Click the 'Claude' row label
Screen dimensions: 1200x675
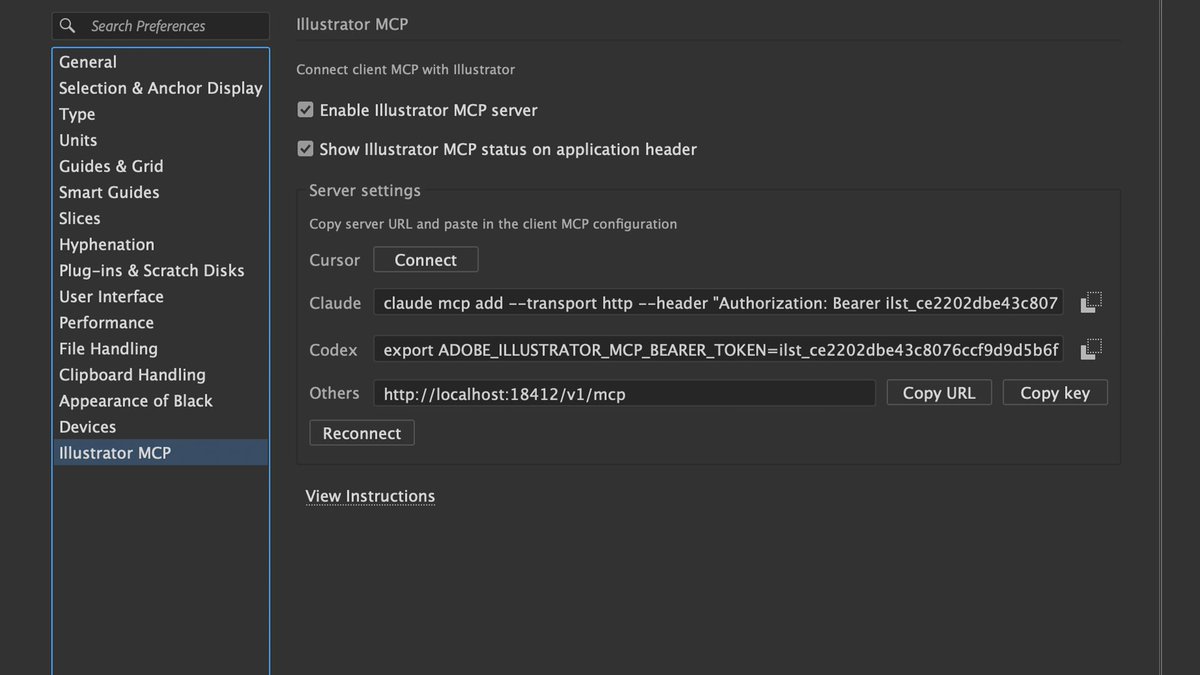tap(335, 303)
